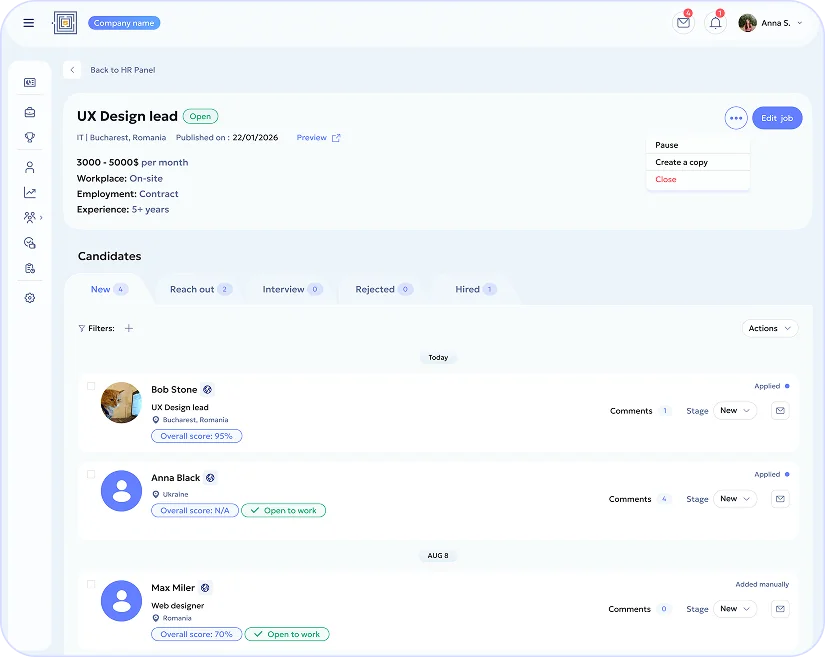Open the hamburger menu icon

coord(28,23)
